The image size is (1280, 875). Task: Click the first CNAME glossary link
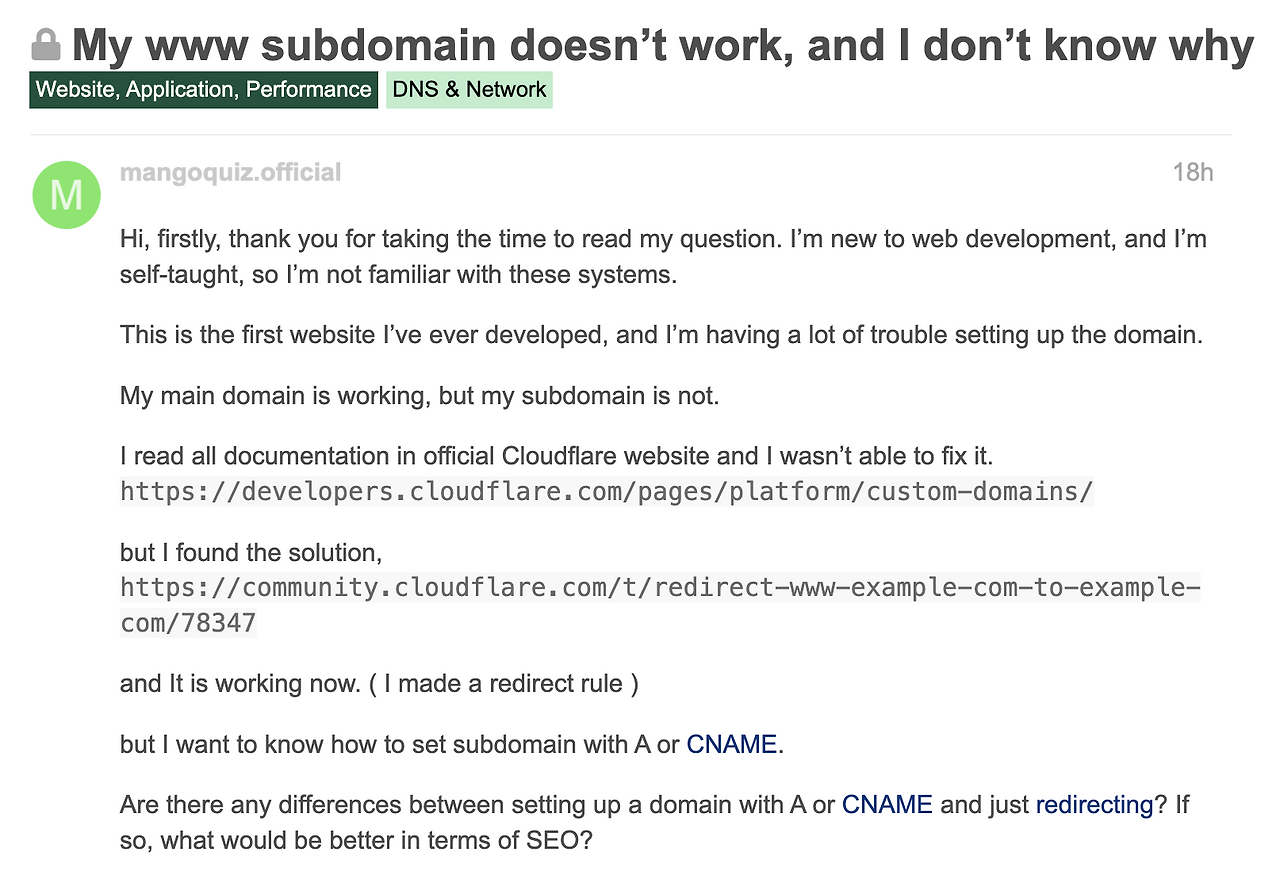[731, 744]
